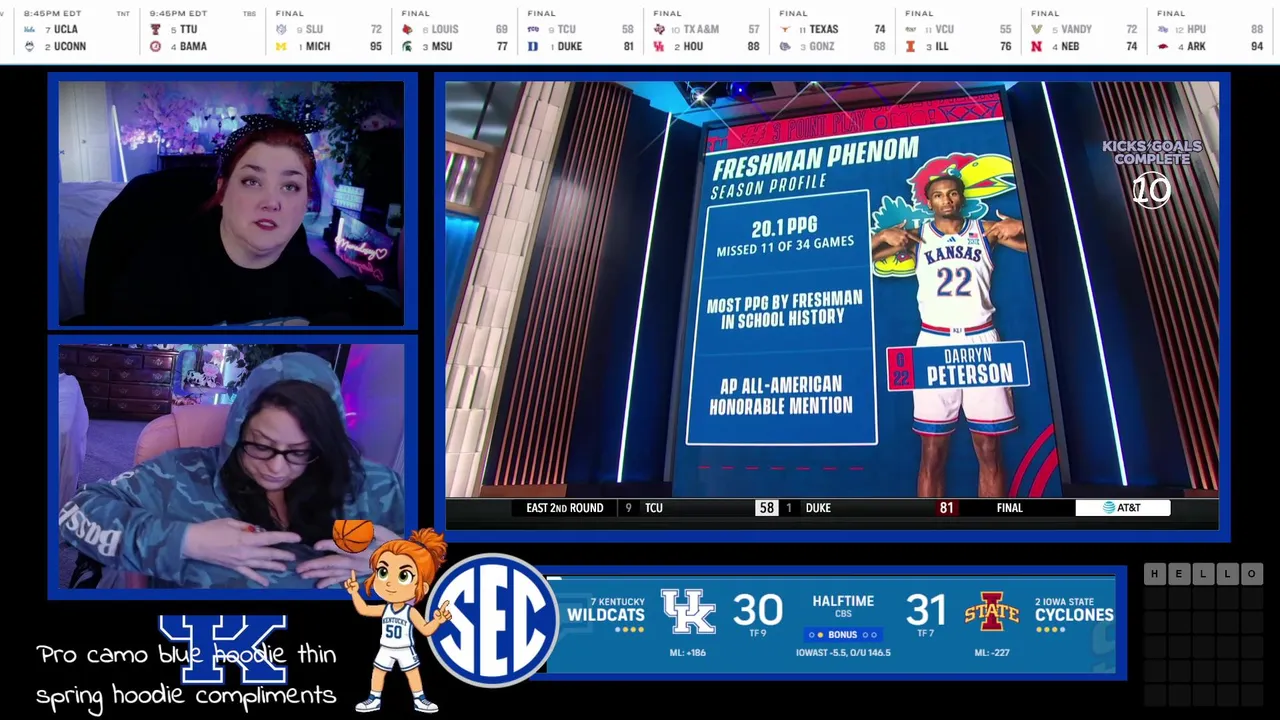The width and height of the screenshot is (1280, 720).
Task: Click the 'H' tile in HELLO grid
Action: (x=1155, y=574)
